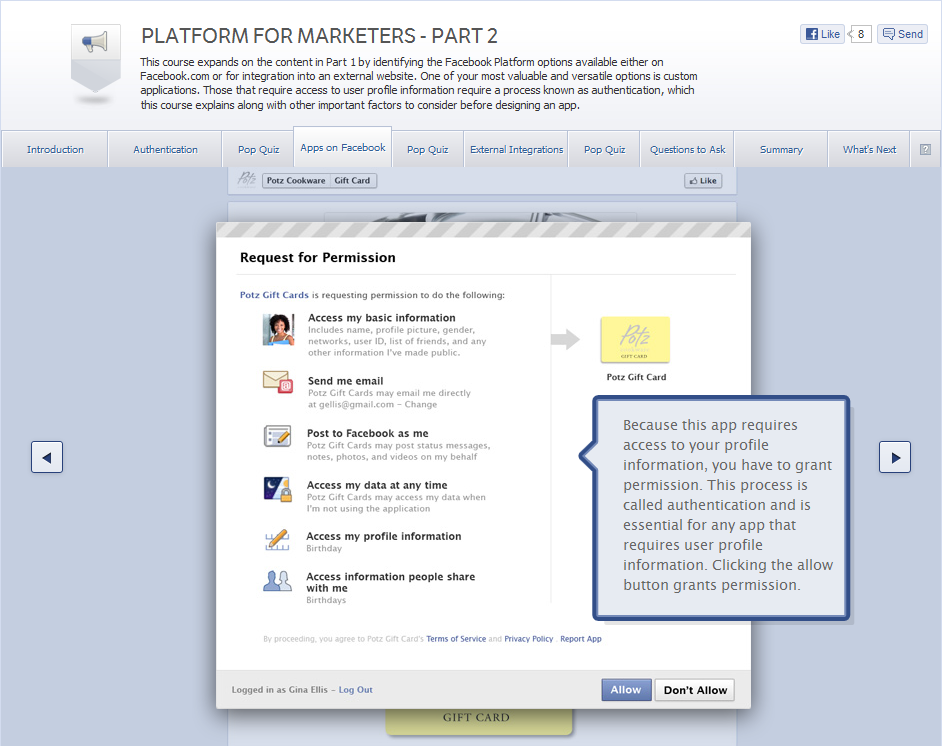Click the authentication explanation callout box
The width and height of the screenshot is (942, 746).
click(x=721, y=508)
